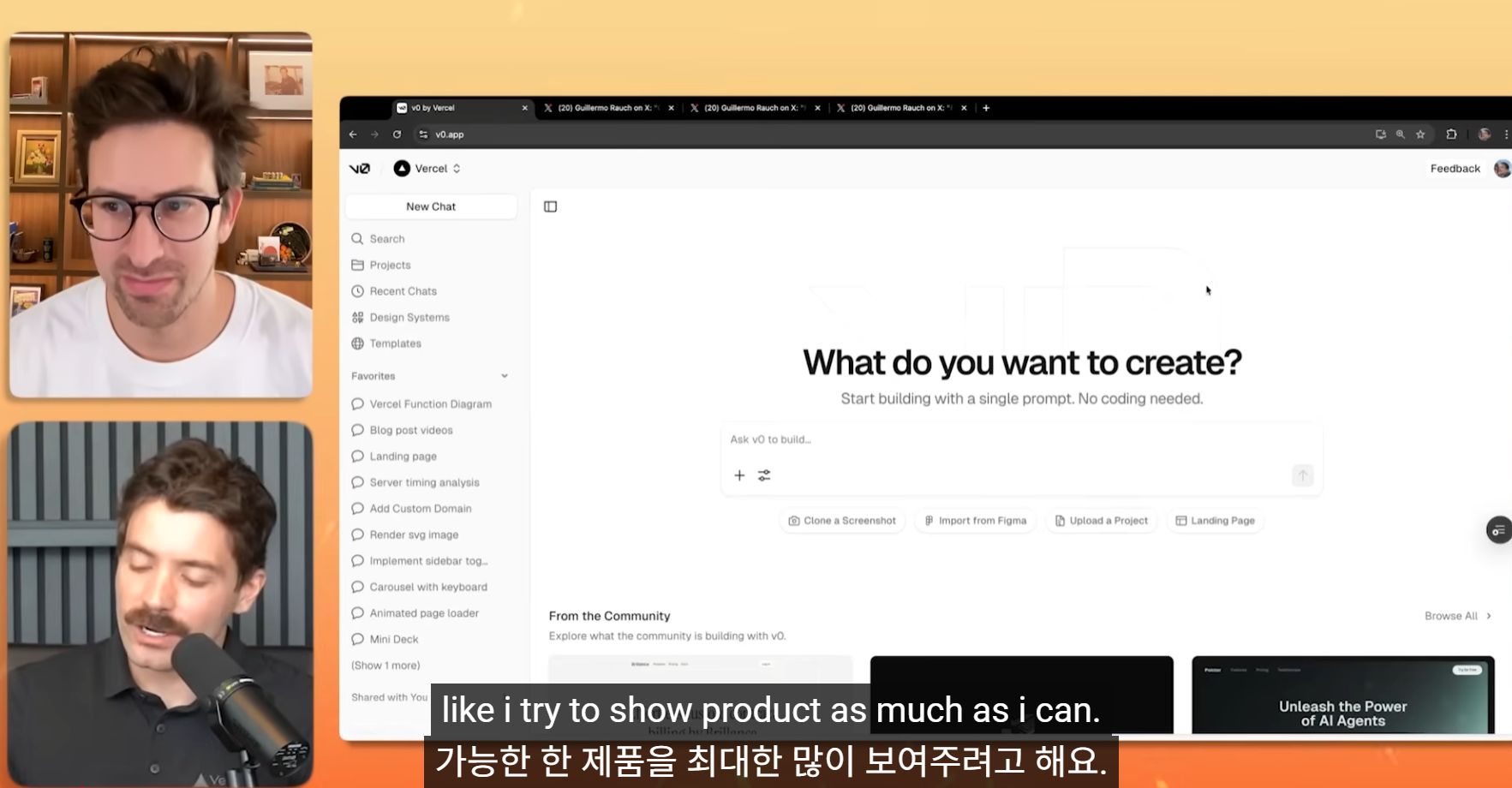The width and height of the screenshot is (1512, 788).
Task: Open the user avatar beside Feedback
Action: point(1502,169)
